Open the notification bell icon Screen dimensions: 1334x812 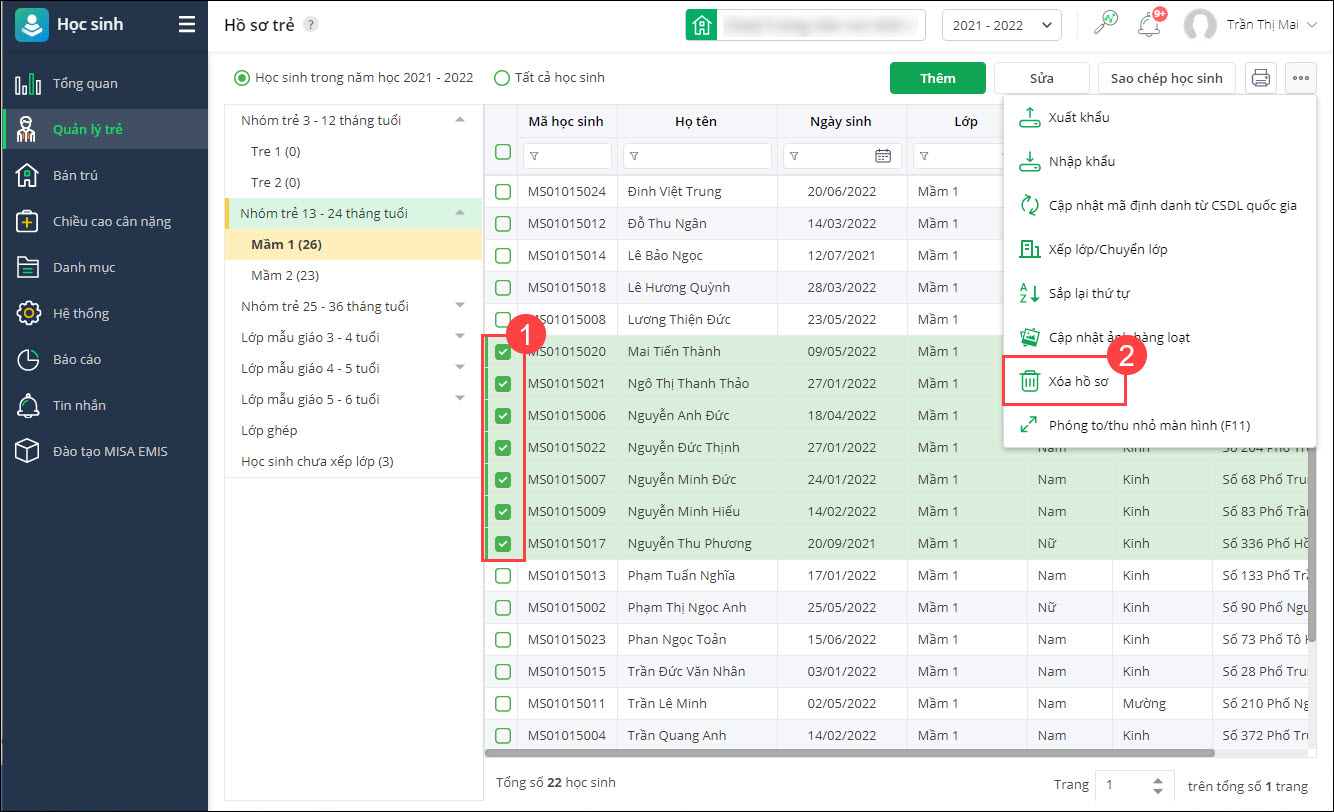tap(1149, 25)
